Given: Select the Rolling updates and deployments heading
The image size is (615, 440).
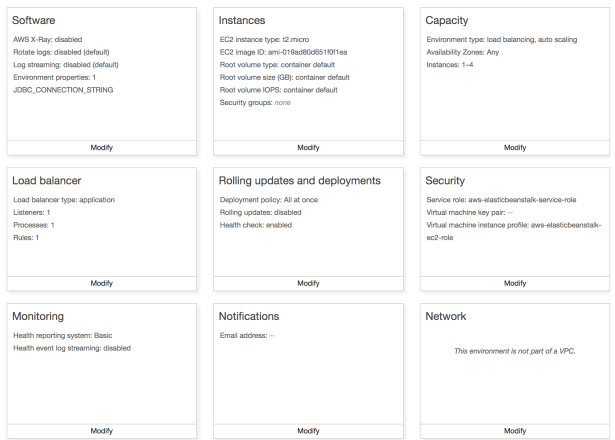Looking at the screenshot, I should coord(300,181).
